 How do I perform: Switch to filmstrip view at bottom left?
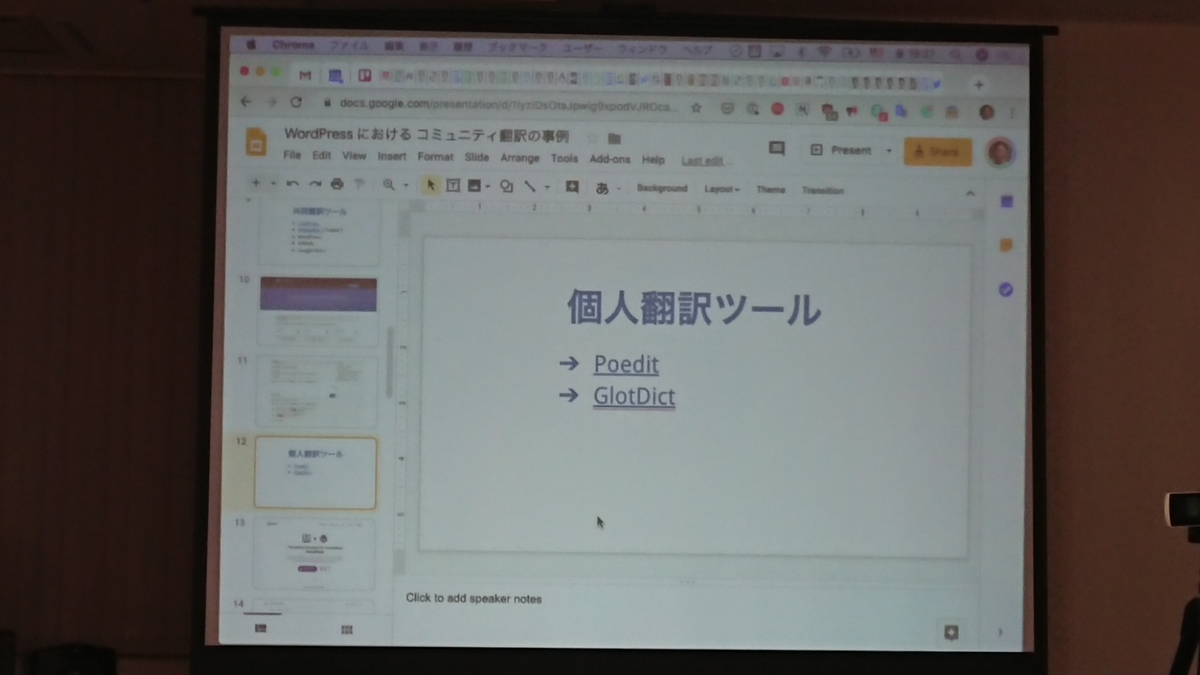(261, 629)
